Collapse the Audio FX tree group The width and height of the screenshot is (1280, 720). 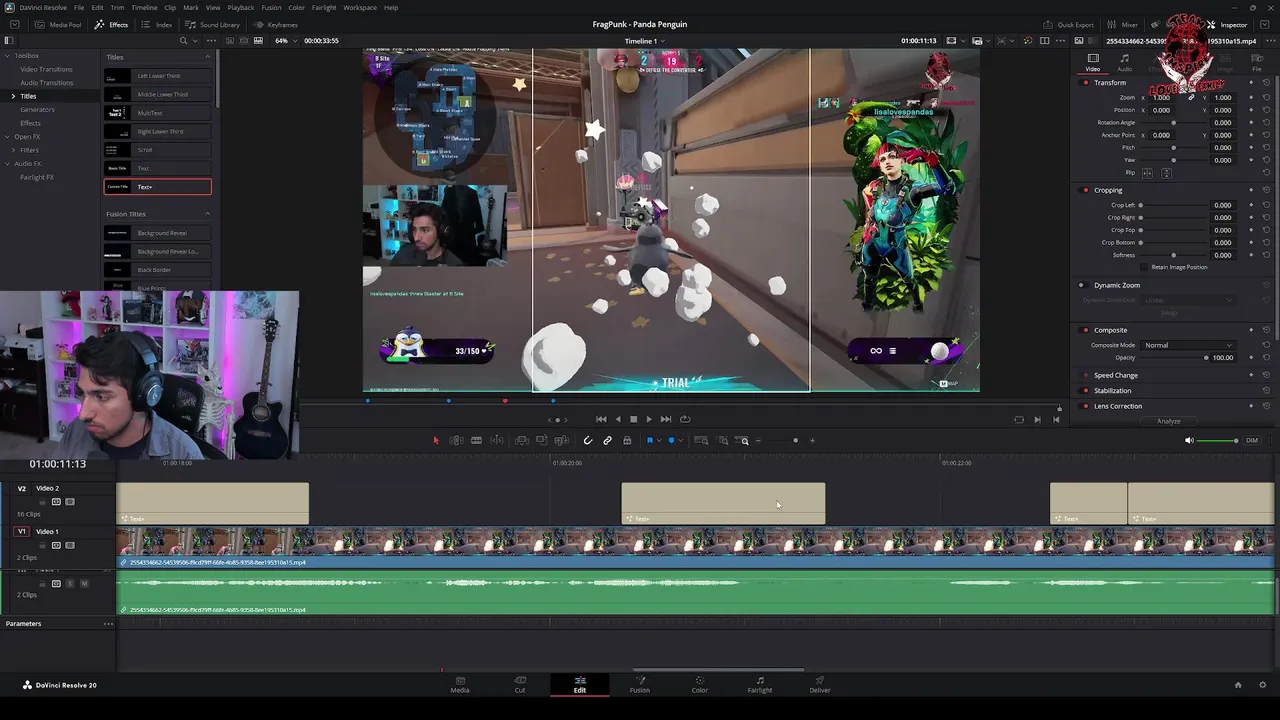click(7, 163)
